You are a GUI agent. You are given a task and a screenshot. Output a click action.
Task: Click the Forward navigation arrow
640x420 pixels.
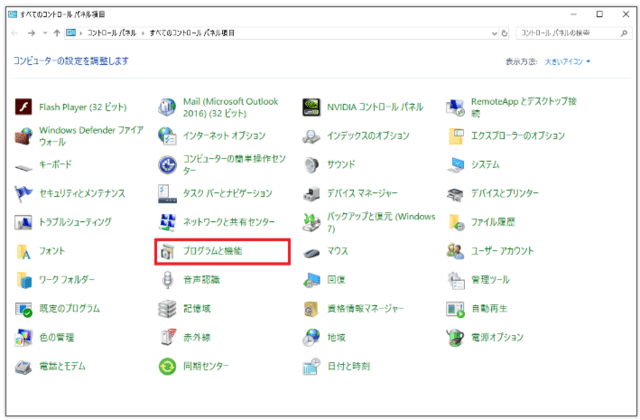pos(31,33)
